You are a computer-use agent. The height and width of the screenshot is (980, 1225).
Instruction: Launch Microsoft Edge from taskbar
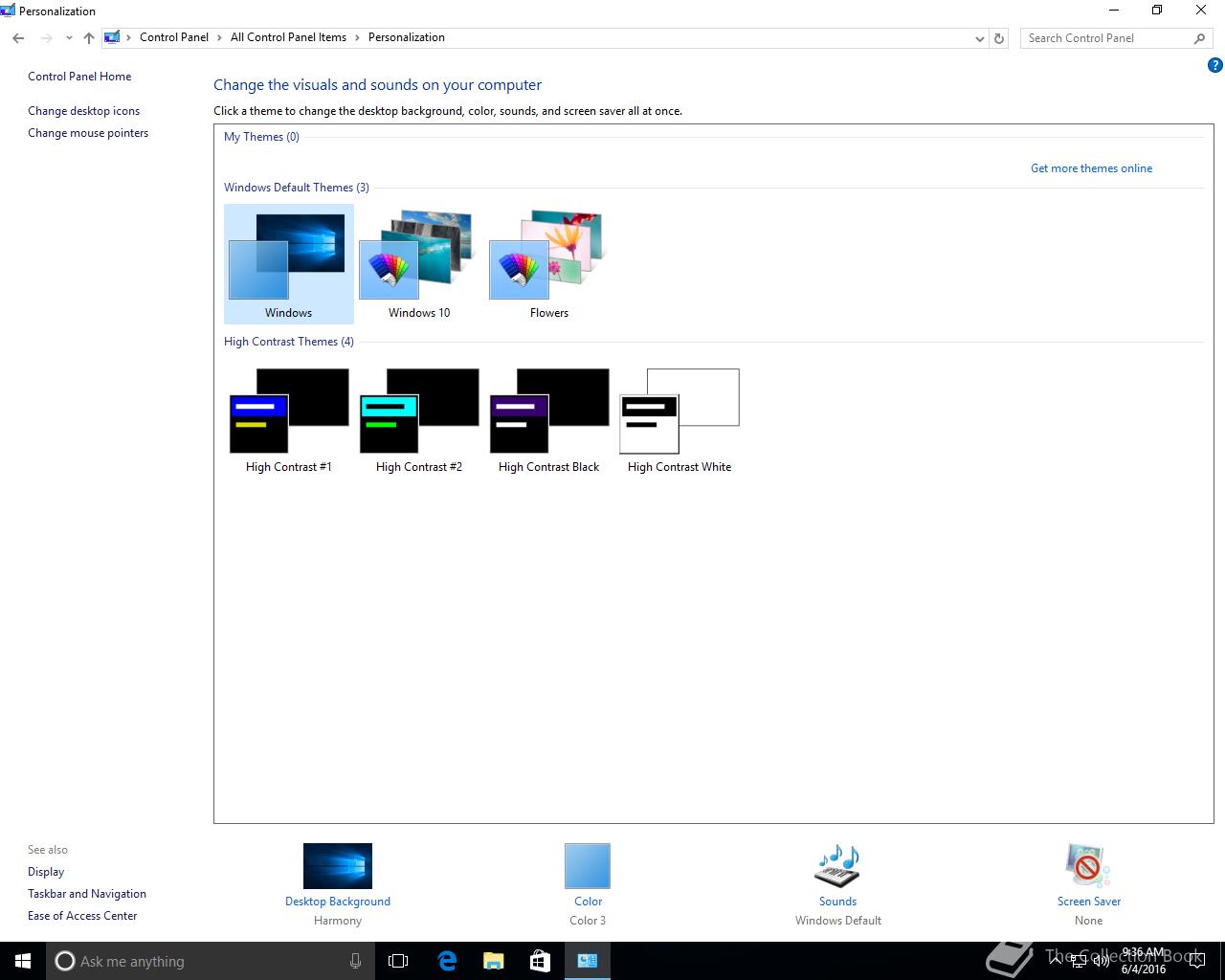tap(446, 961)
